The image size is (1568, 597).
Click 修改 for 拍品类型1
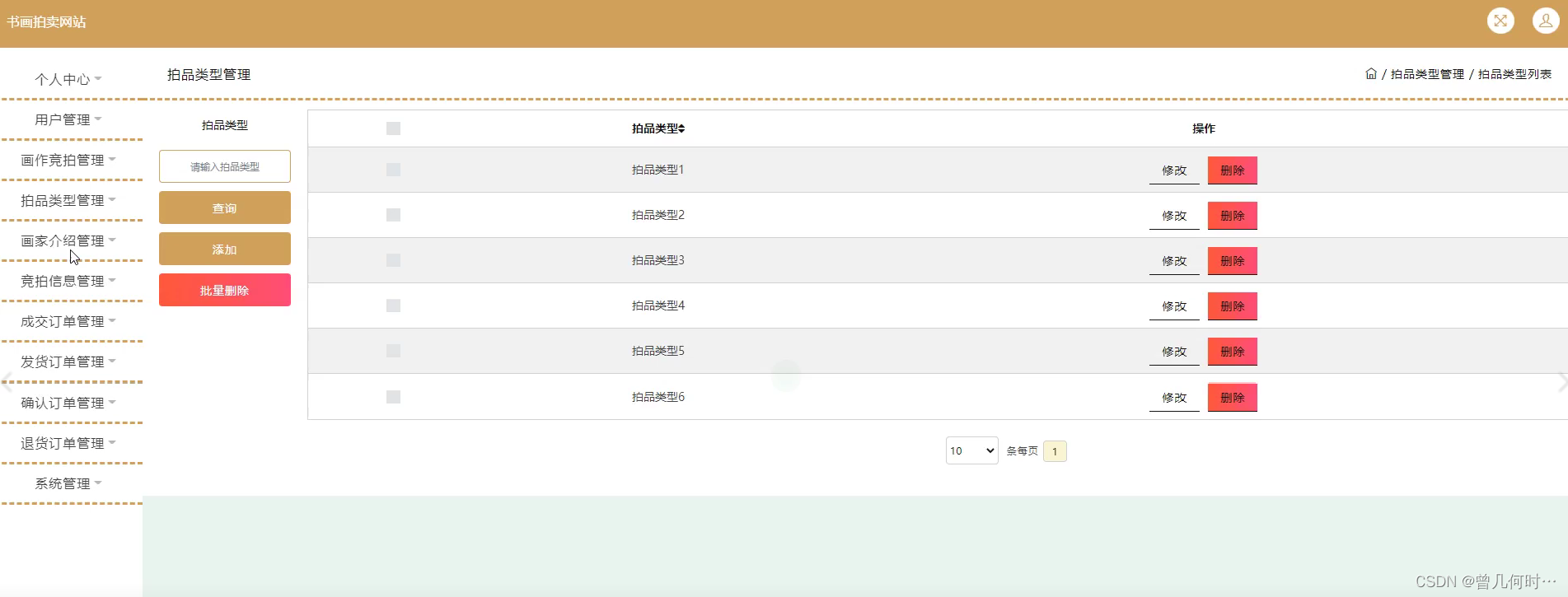pyautogui.click(x=1174, y=170)
